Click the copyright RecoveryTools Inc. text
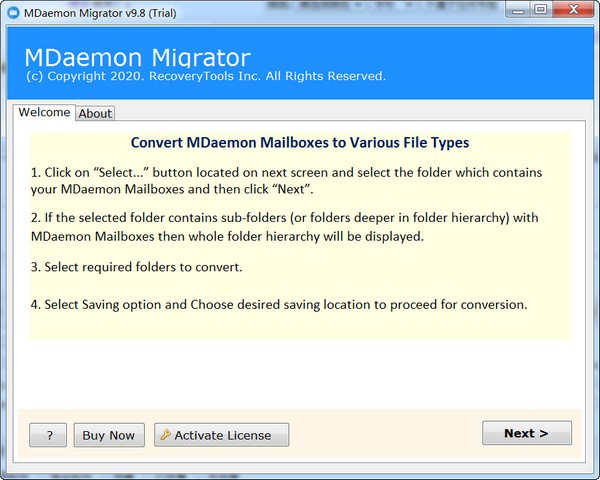The width and height of the screenshot is (600, 480). click(x=206, y=76)
